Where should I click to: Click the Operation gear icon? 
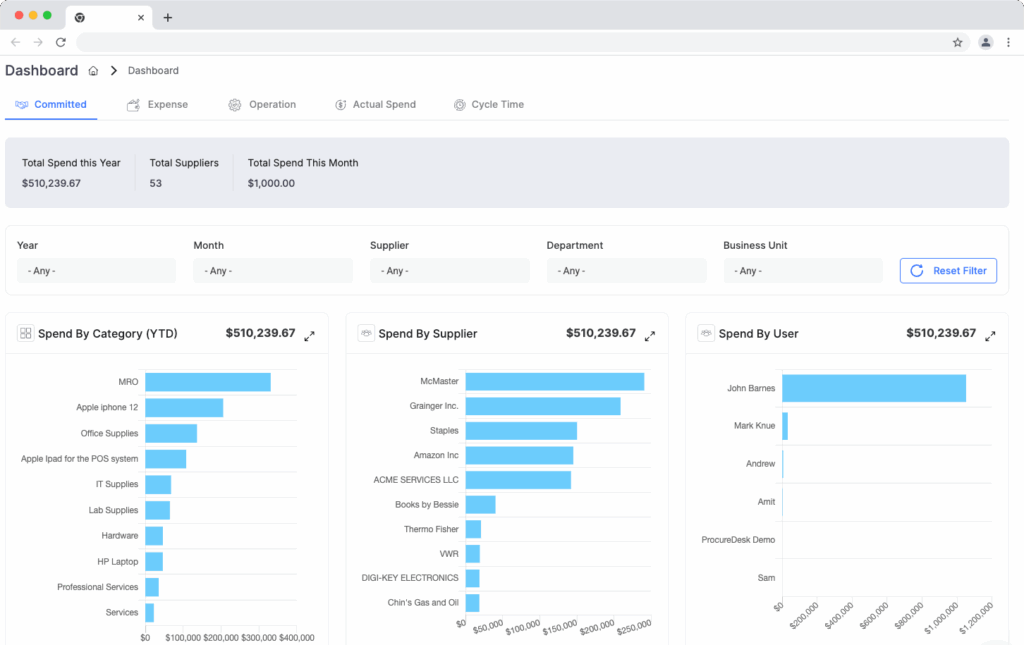click(236, 103)
